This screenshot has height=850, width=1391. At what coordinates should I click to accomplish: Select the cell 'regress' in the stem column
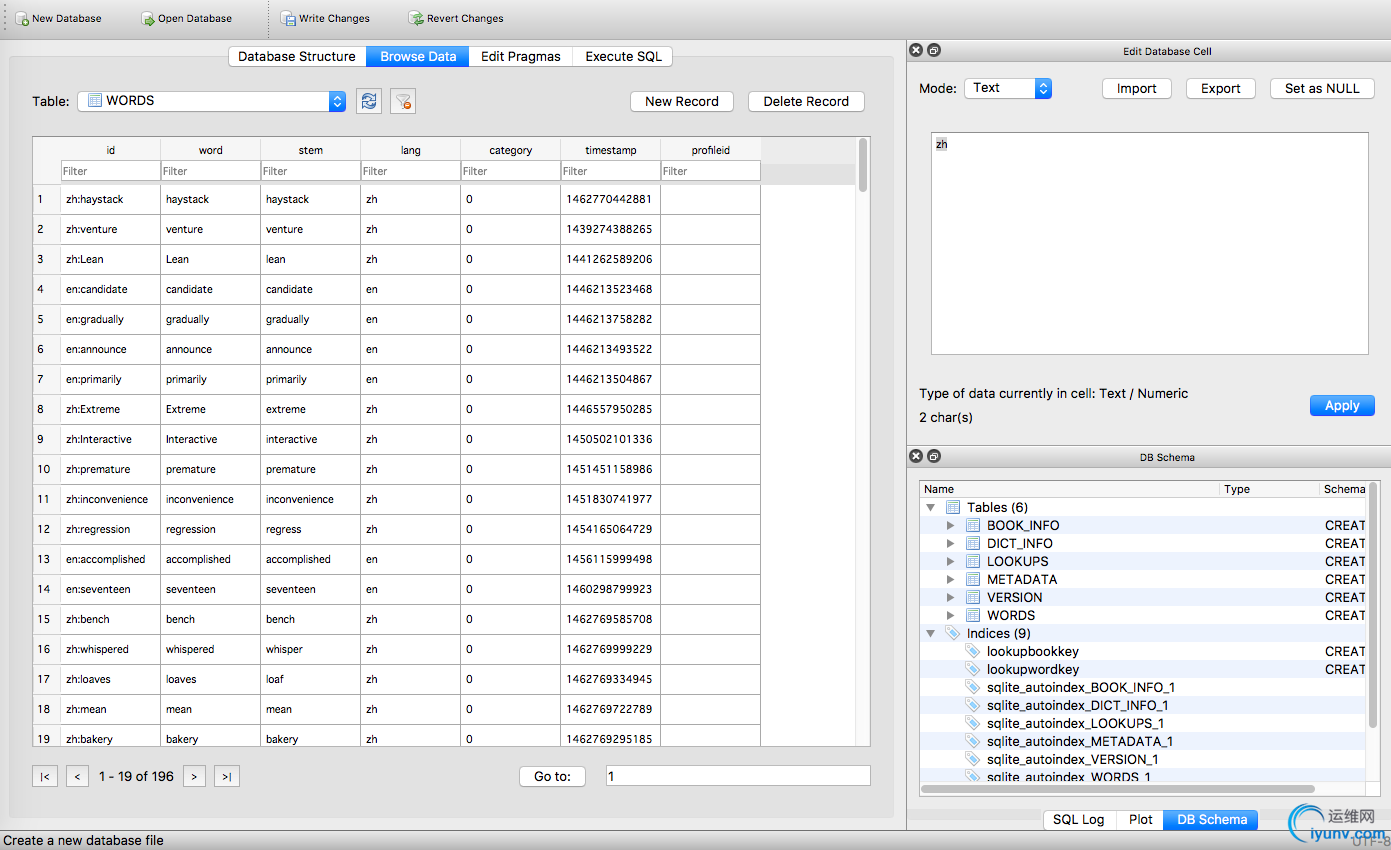310,529
